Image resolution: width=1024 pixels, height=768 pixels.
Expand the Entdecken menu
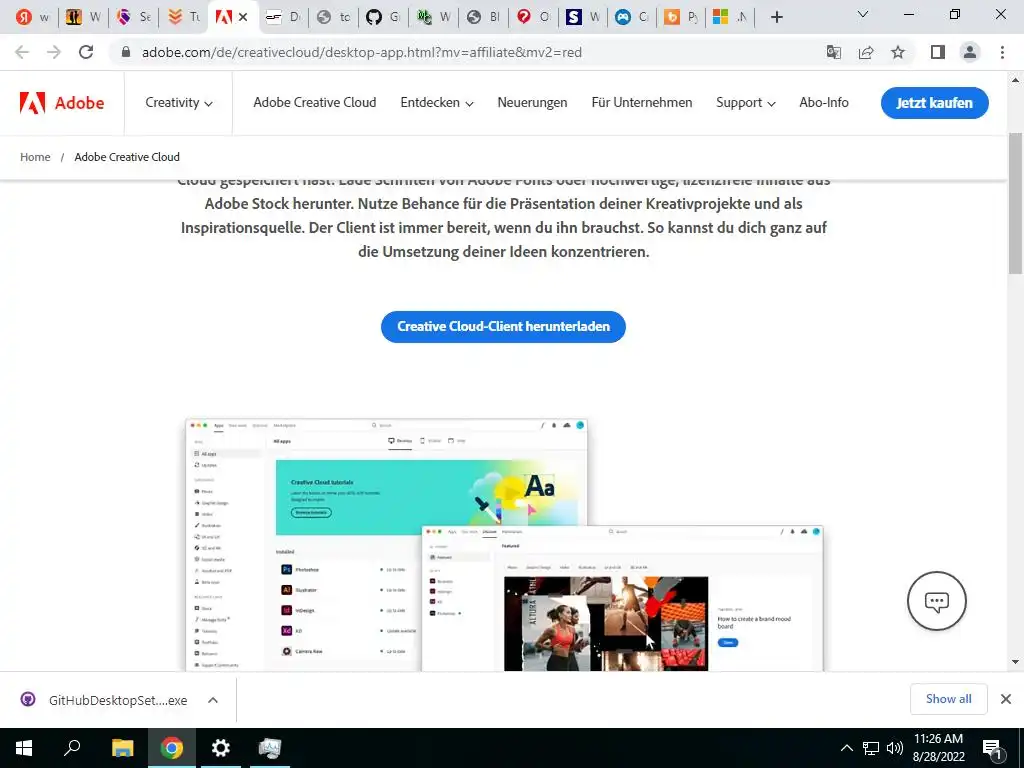(x=437, y=103)
